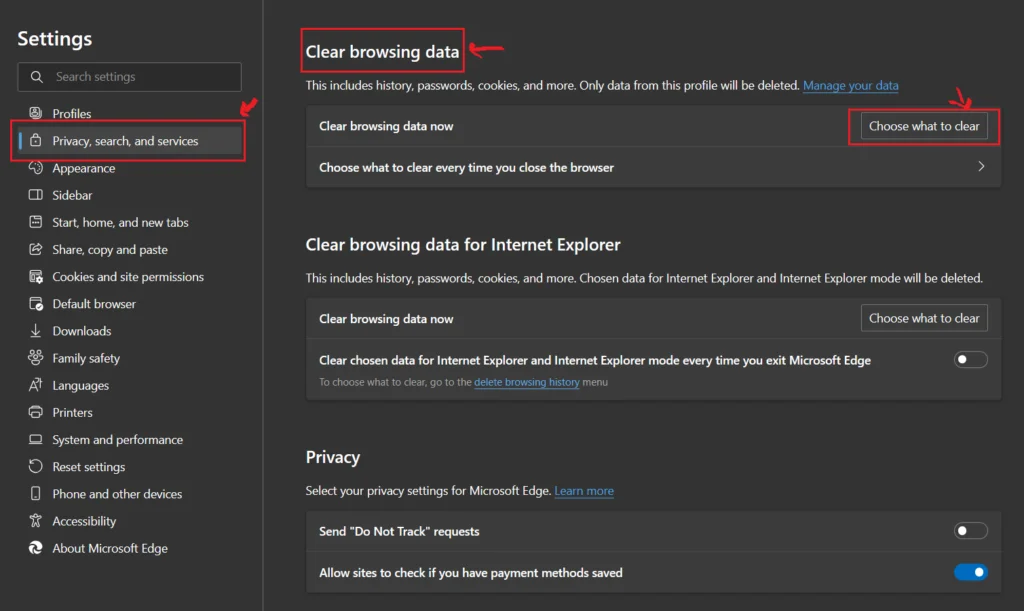Click the Languages icon
The image size is (1024, 611).
coord(36,385)
